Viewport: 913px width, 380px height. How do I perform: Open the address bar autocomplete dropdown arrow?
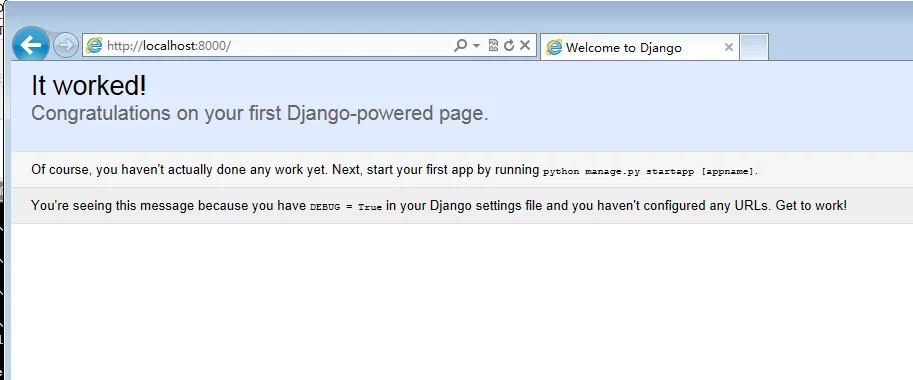point(476,45)
